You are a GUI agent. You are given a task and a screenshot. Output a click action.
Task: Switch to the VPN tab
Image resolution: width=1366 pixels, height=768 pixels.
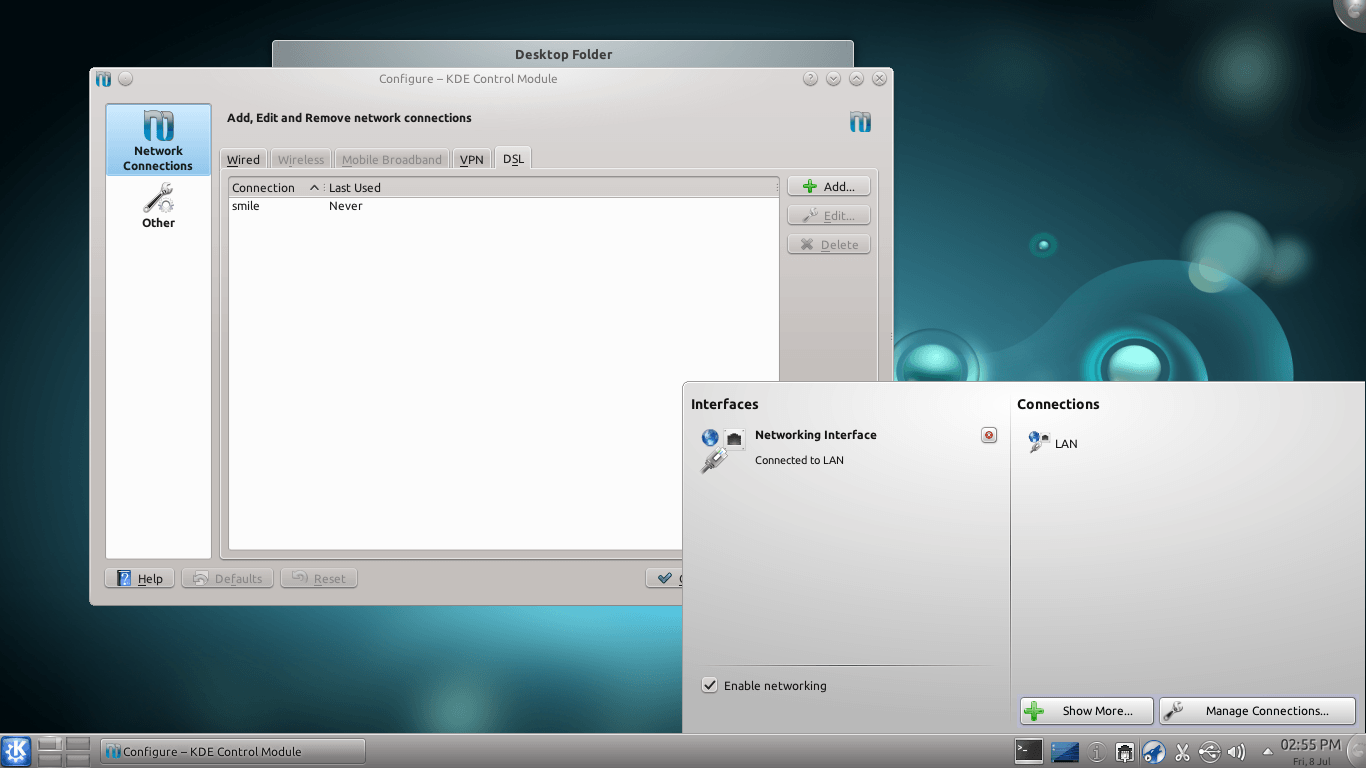tap(472, 159)
